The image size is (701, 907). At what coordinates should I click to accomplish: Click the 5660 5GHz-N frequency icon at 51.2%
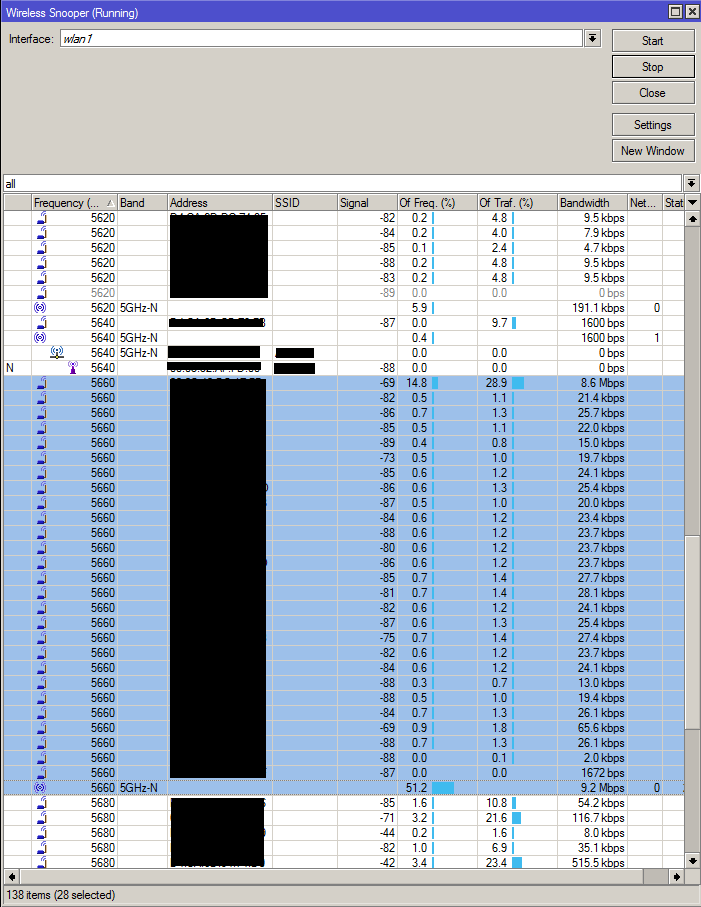click(40, 788)
